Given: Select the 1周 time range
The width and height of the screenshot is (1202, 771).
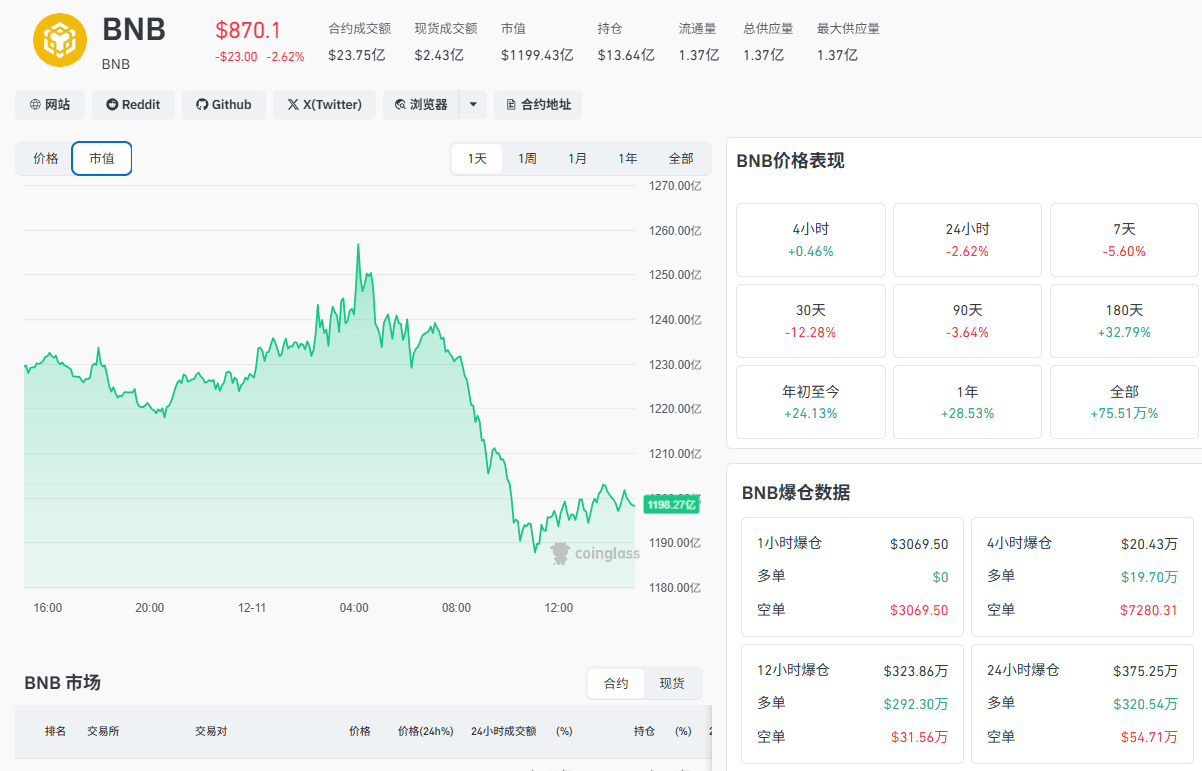Looking at the screenshot, I should coord(527,158).
